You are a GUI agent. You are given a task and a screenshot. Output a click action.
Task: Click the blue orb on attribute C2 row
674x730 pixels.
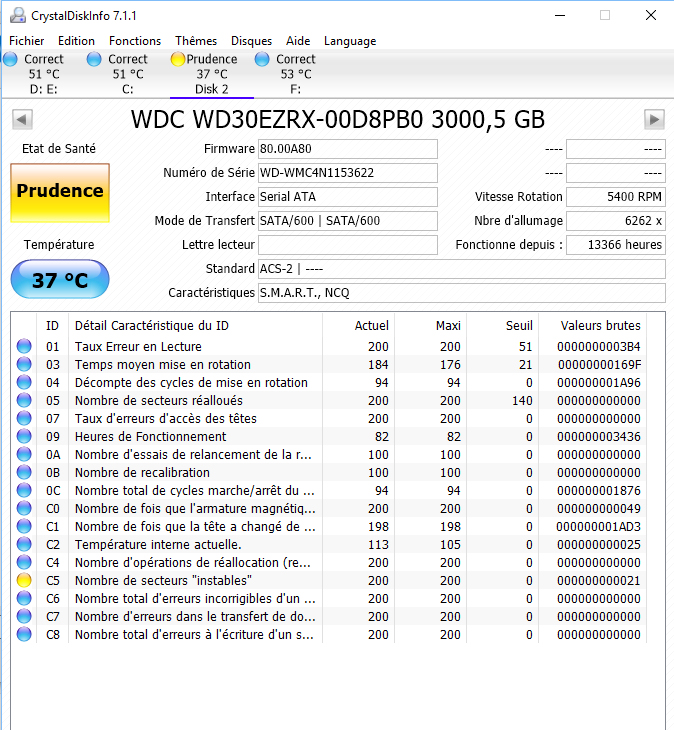(24, 545)
